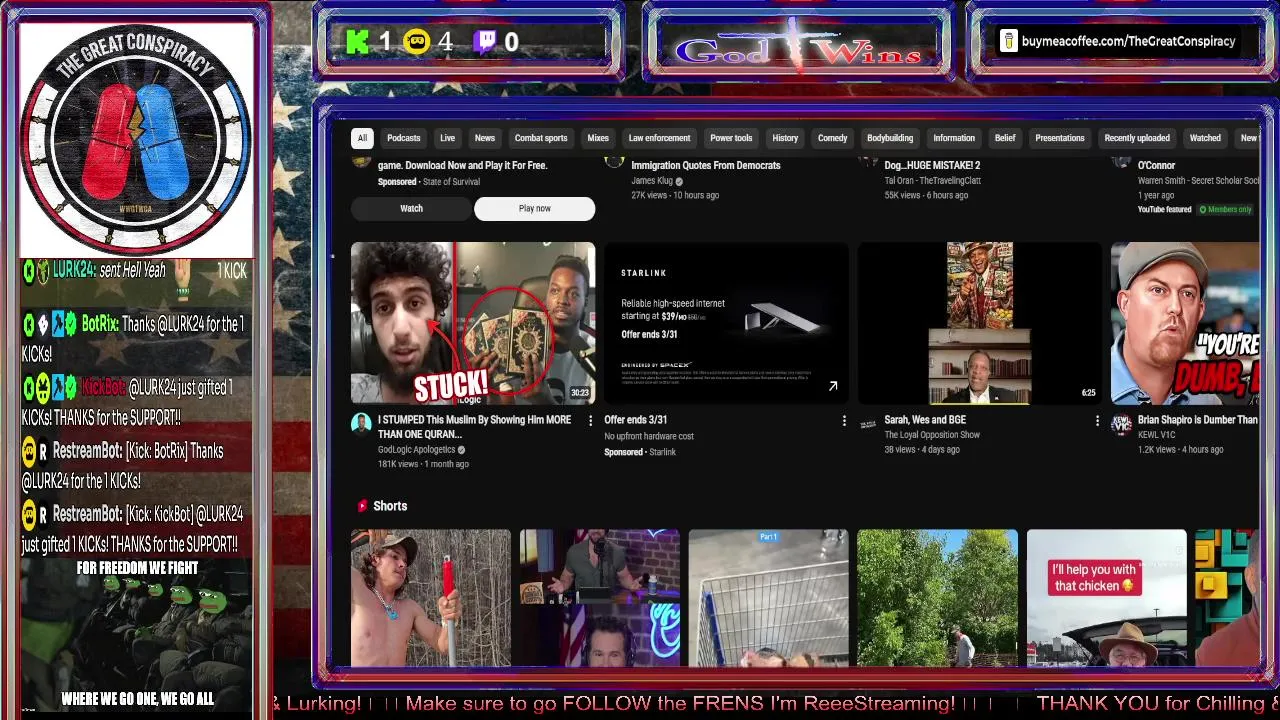1280x720 pixels.
Task: Select the Watched filter chip
Action: point(1205,138)
